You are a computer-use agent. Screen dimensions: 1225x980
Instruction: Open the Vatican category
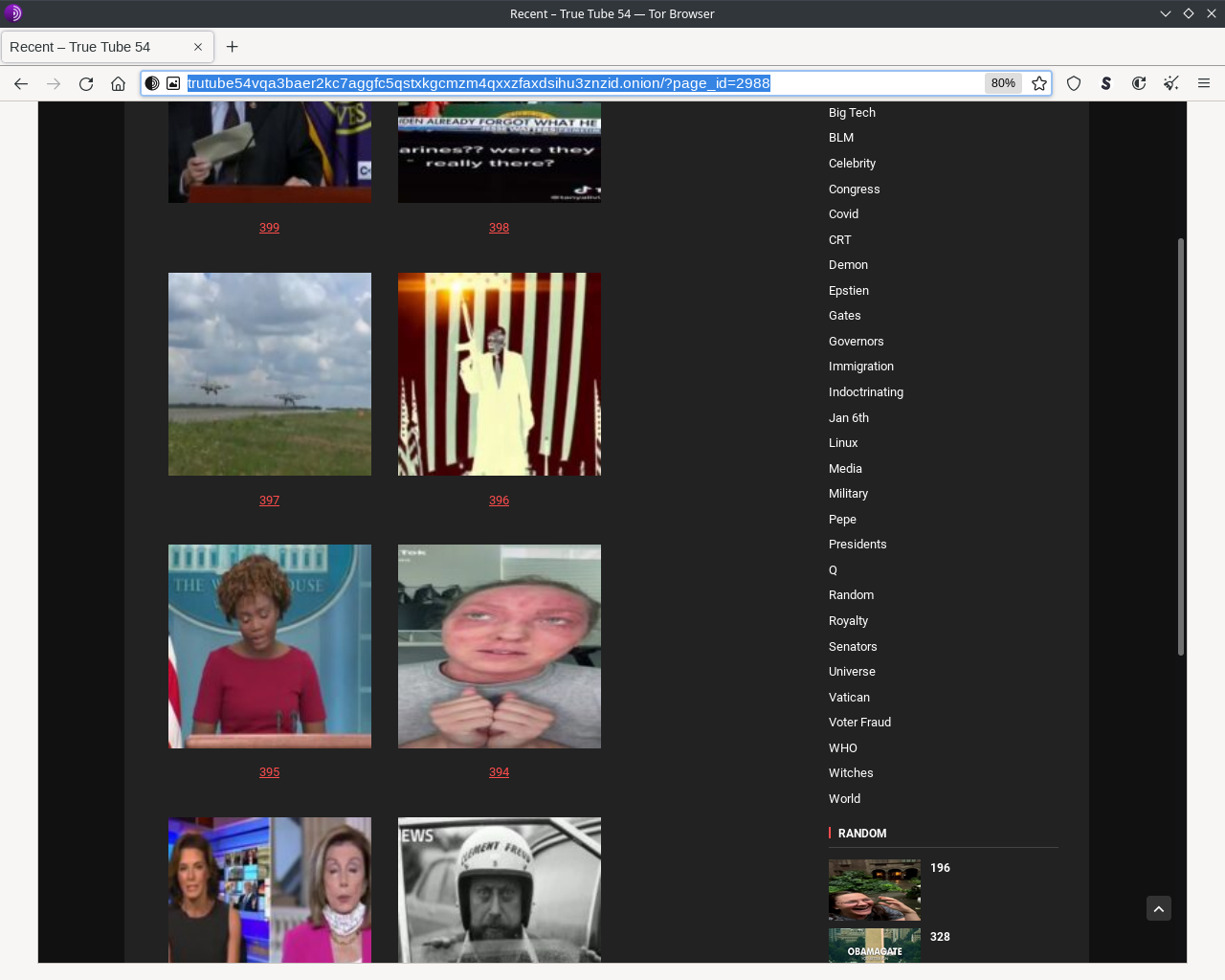pyautogui.click(x=849, y=698)
